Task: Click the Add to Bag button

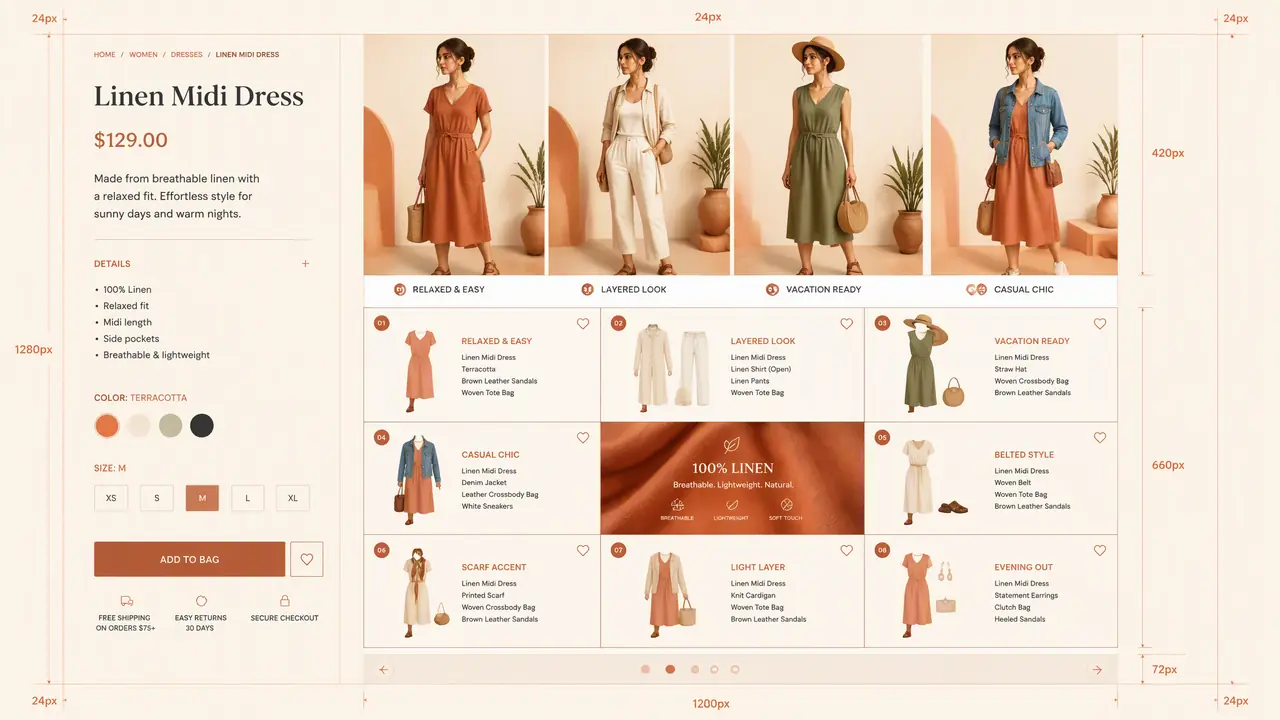Action: click(x=190, y=559)
